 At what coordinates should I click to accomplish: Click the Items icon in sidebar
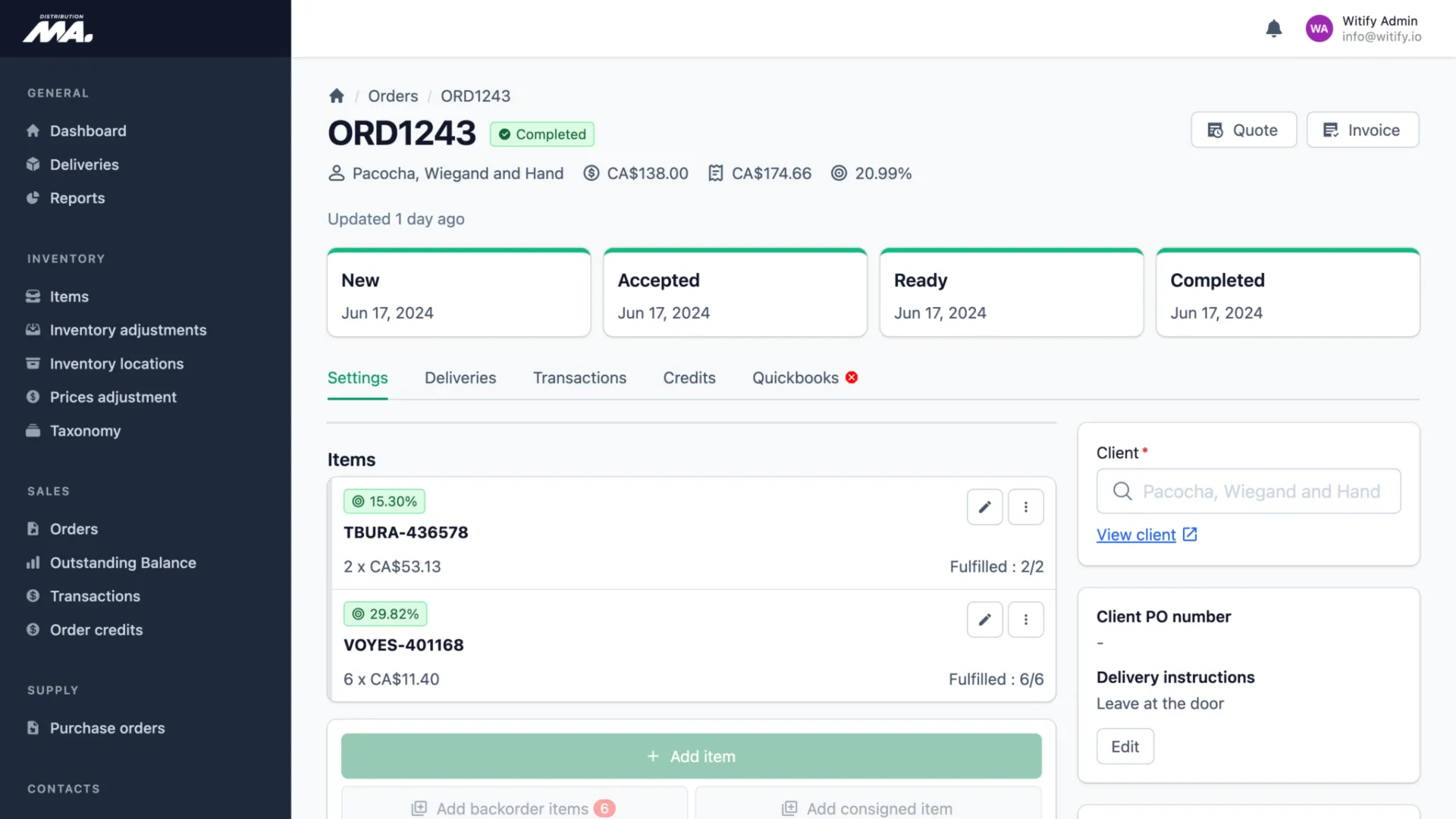[33, 297]
